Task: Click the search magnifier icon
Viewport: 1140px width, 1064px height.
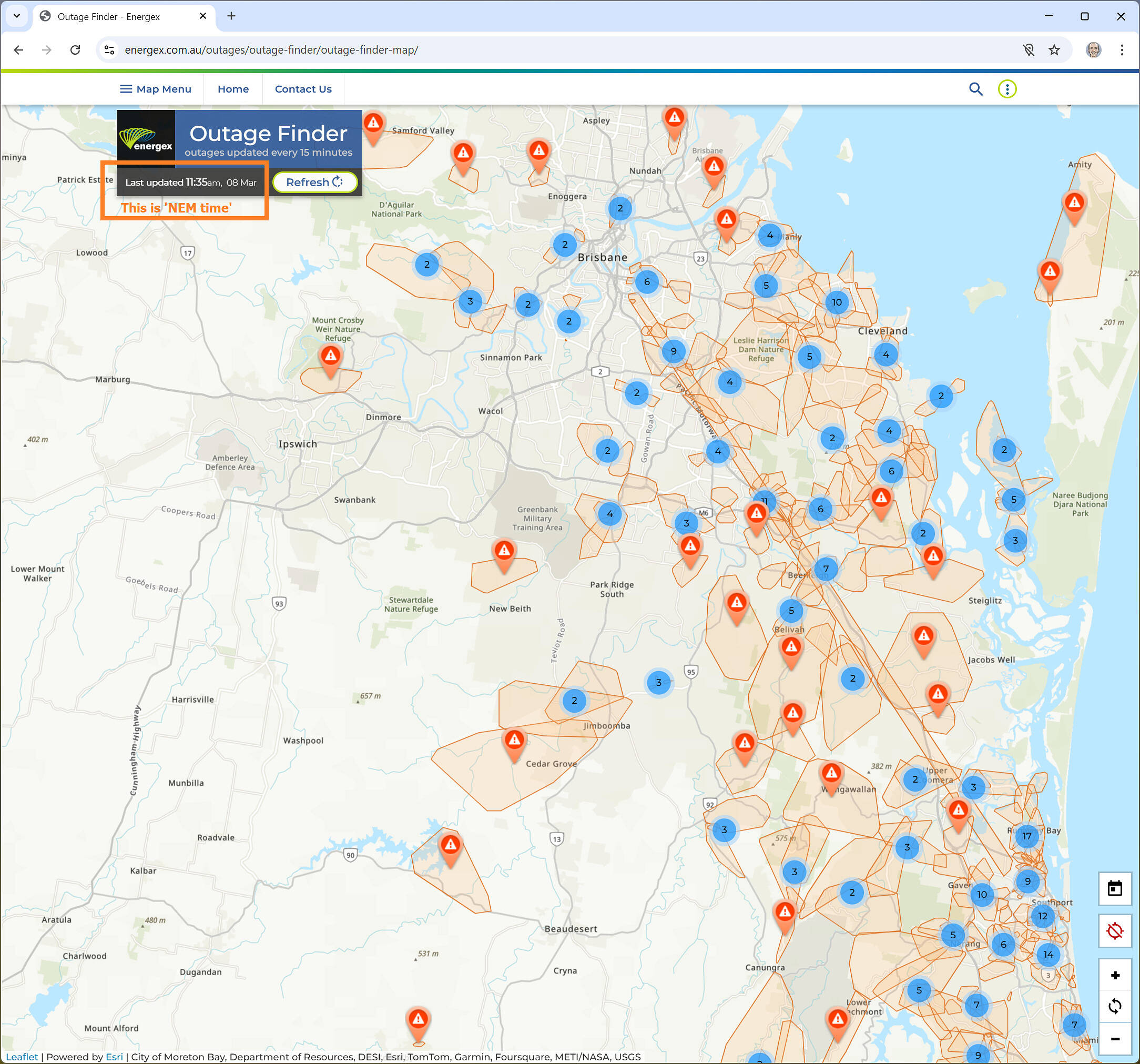Action: [975, 89]
